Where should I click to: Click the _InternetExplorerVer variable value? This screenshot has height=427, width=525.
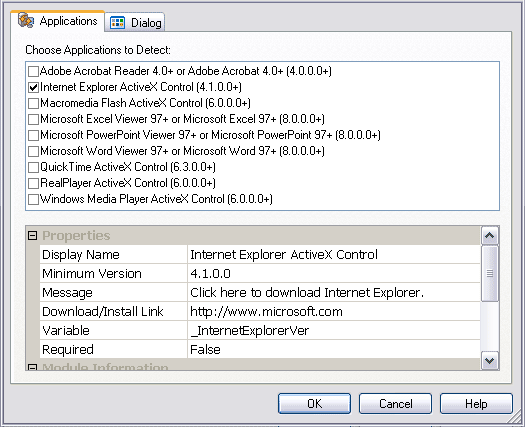point(334,331)
